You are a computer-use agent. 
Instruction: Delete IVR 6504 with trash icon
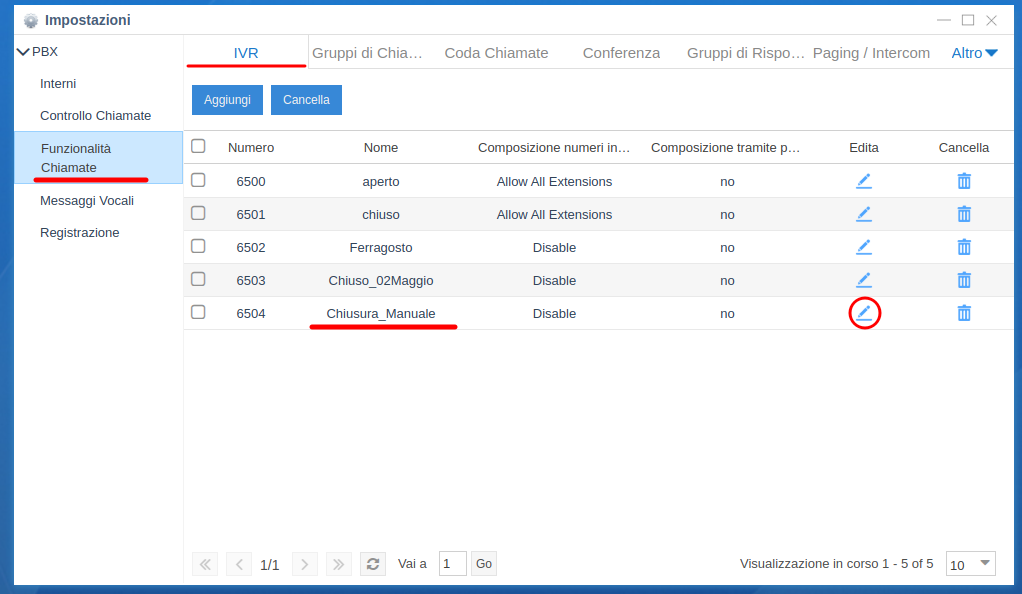pos(964,313)
